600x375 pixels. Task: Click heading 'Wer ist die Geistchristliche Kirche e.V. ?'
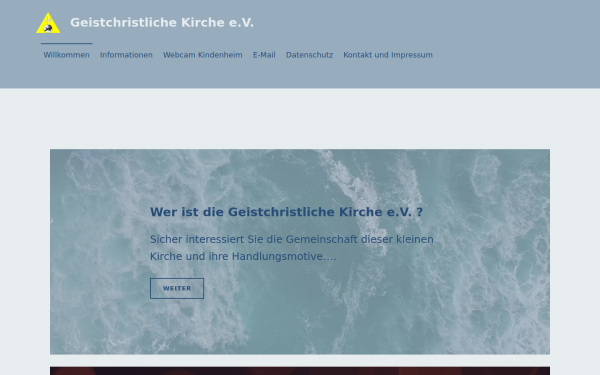pos(286,212)
